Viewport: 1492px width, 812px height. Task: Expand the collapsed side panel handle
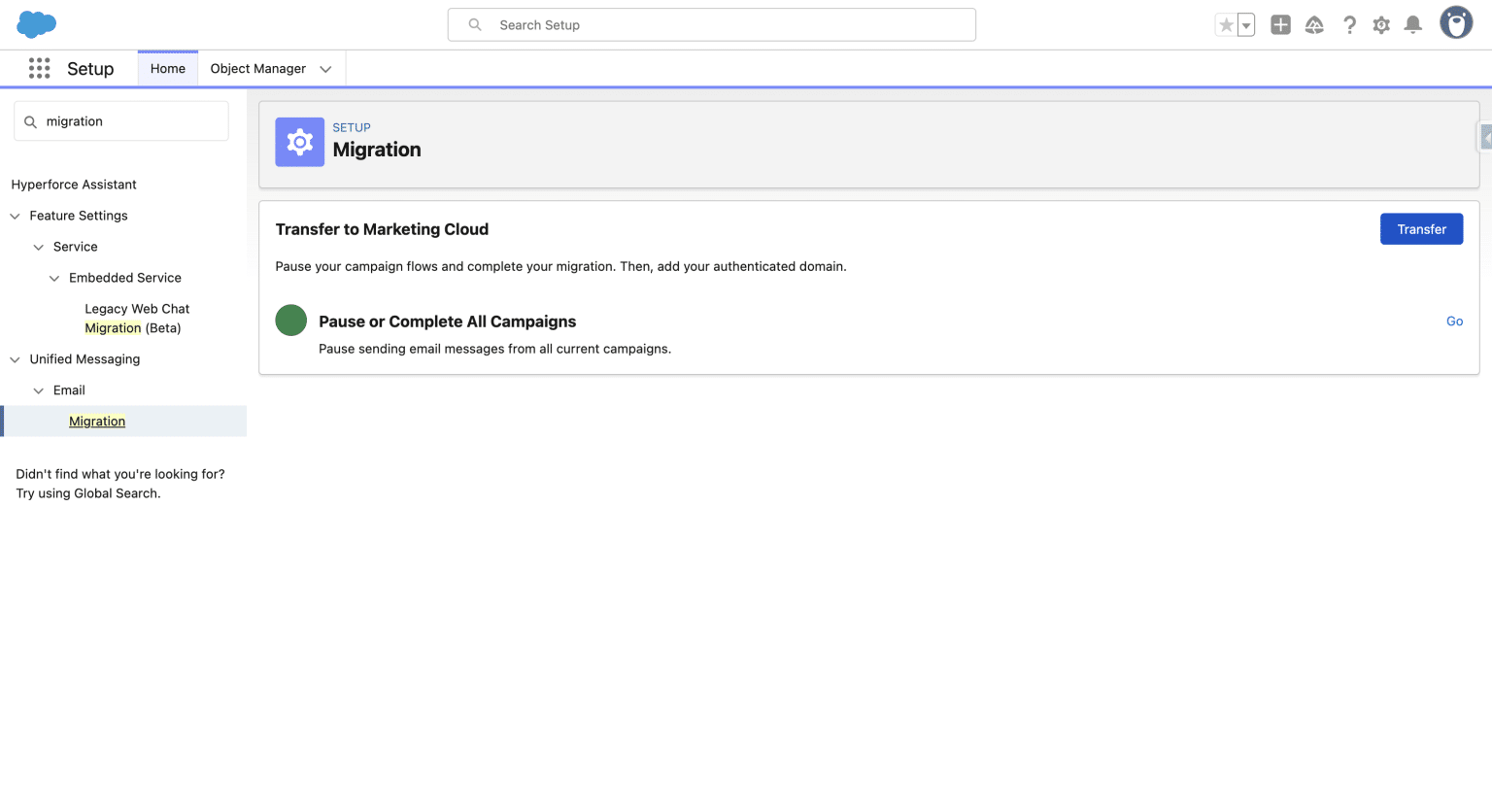pos(1485,137)
